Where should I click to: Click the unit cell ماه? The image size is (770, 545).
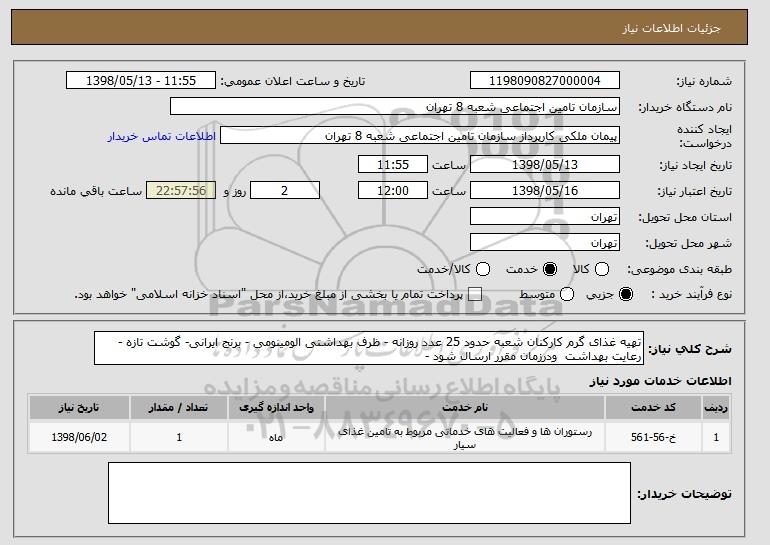276,437
